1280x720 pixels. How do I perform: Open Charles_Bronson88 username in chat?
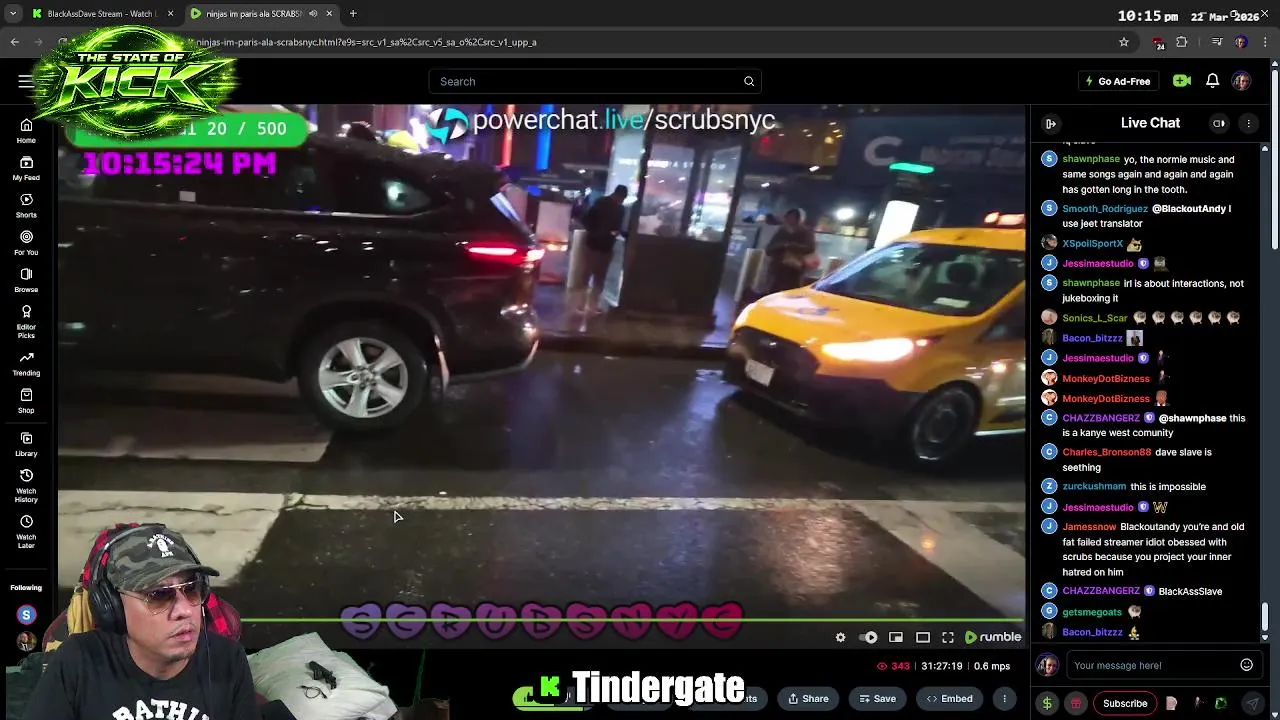point(1106,452)
